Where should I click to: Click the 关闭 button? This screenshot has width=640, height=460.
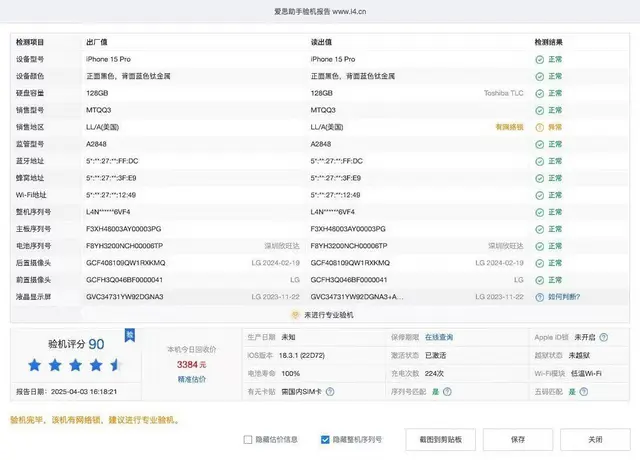click(x=595, y=440)
